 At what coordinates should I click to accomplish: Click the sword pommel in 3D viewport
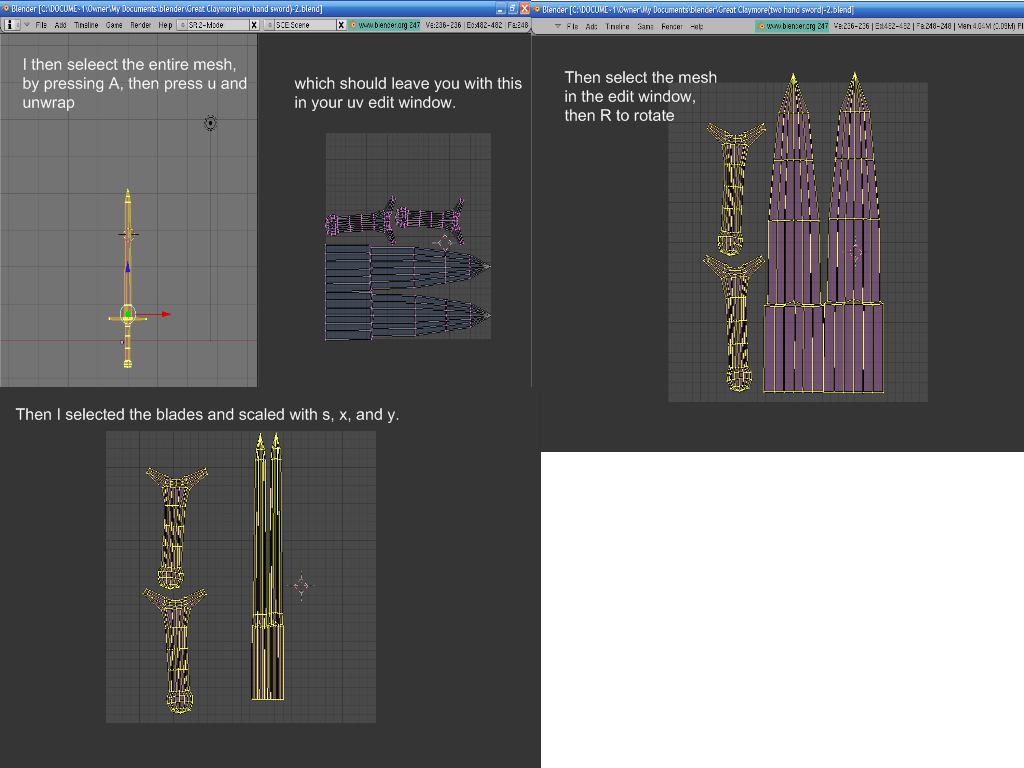(128, 363)
